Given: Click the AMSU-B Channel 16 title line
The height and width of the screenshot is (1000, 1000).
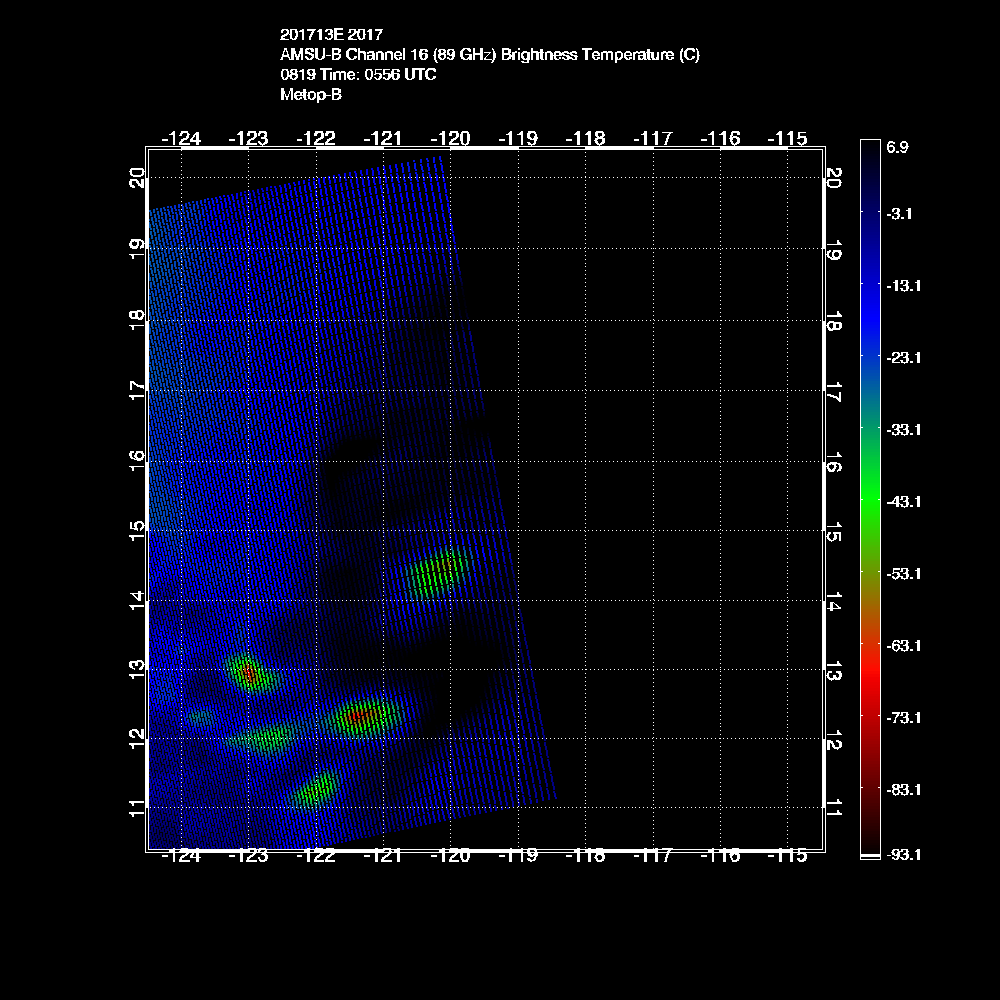Looking at the screenshot, I should (x=489, y=55).
